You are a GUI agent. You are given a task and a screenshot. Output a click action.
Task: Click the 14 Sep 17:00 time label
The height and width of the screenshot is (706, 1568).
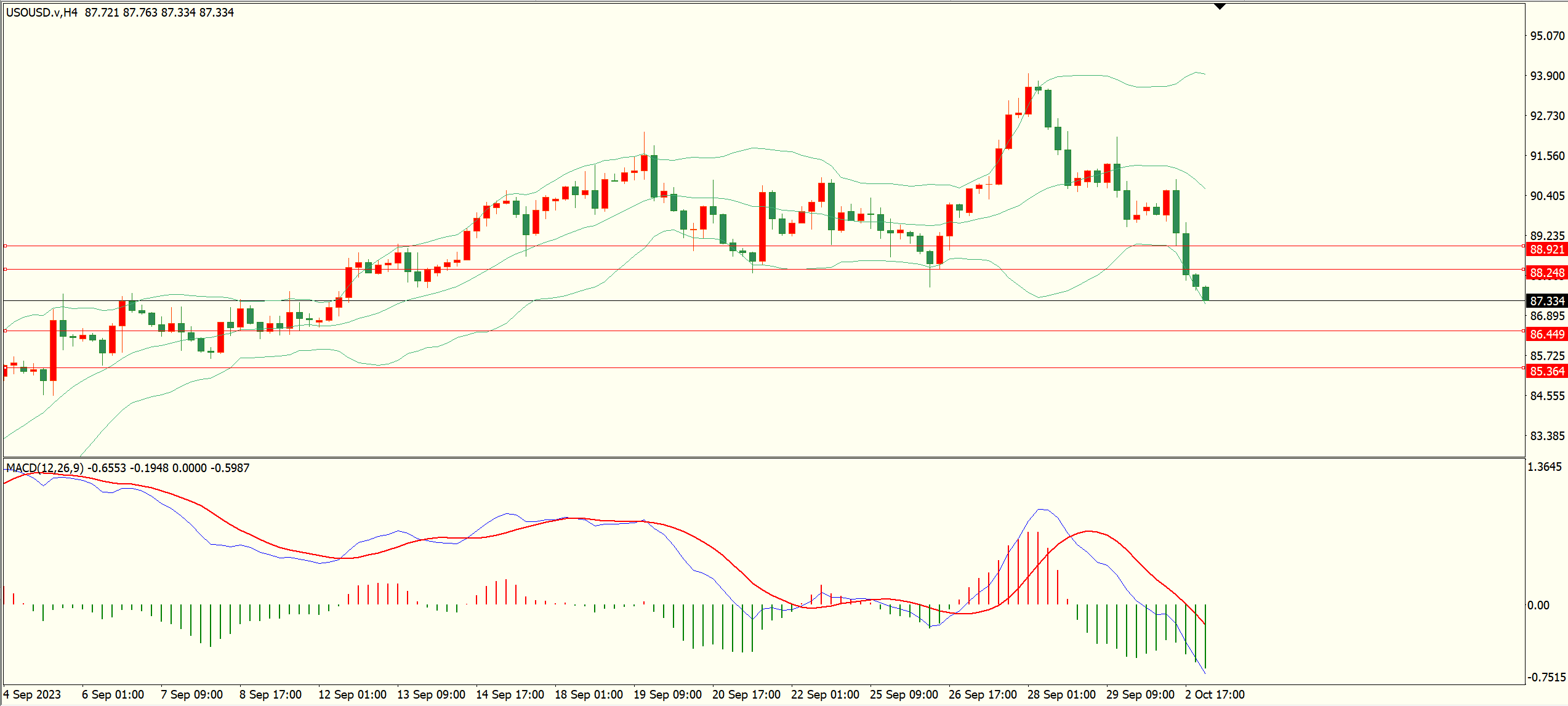point(510,694)
